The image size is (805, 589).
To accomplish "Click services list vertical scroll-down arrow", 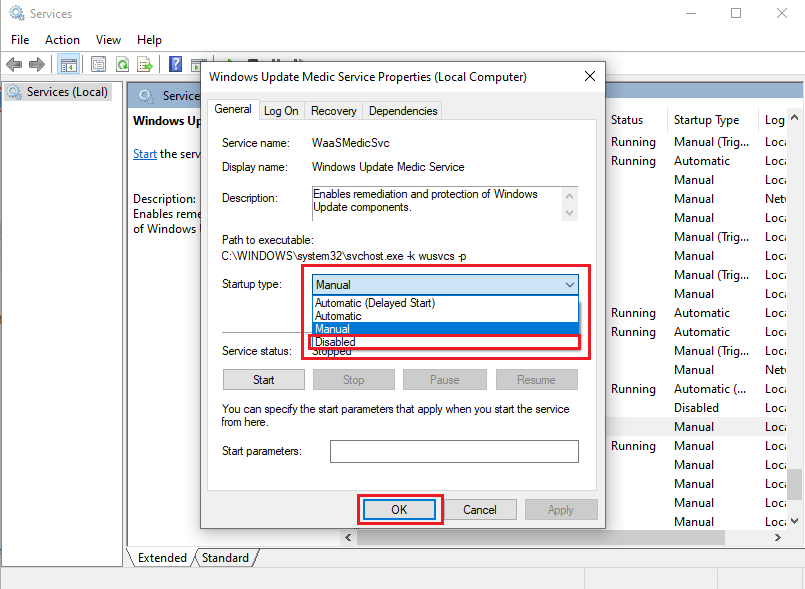I will click(x=794, y=521).
